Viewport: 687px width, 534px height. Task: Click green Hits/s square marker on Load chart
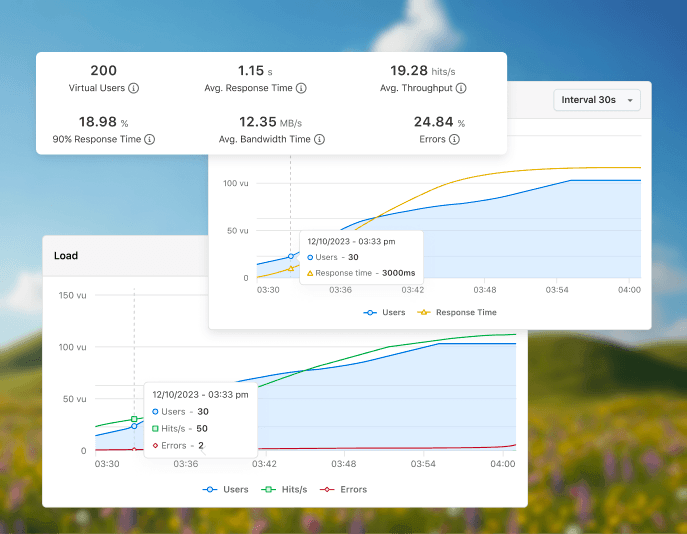[x=134, y=419]
